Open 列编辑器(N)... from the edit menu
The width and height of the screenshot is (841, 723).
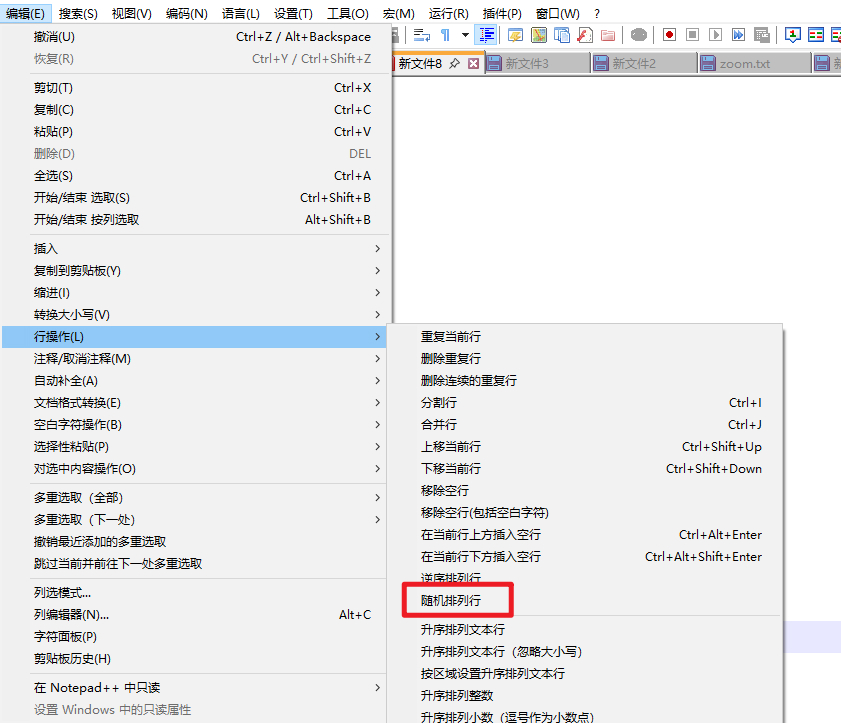[x=195, y=615]
